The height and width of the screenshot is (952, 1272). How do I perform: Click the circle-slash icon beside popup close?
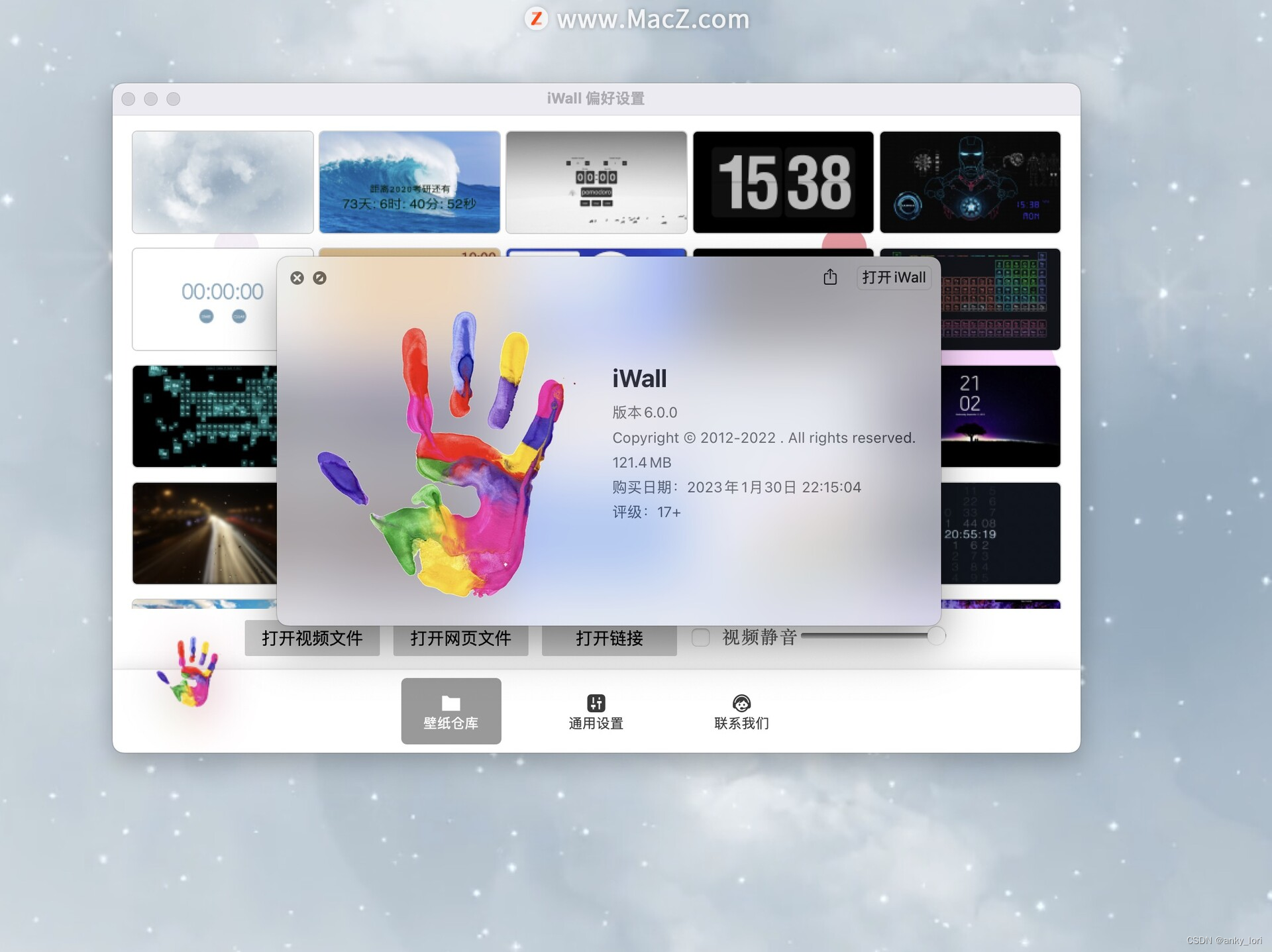tap(319, 278)
